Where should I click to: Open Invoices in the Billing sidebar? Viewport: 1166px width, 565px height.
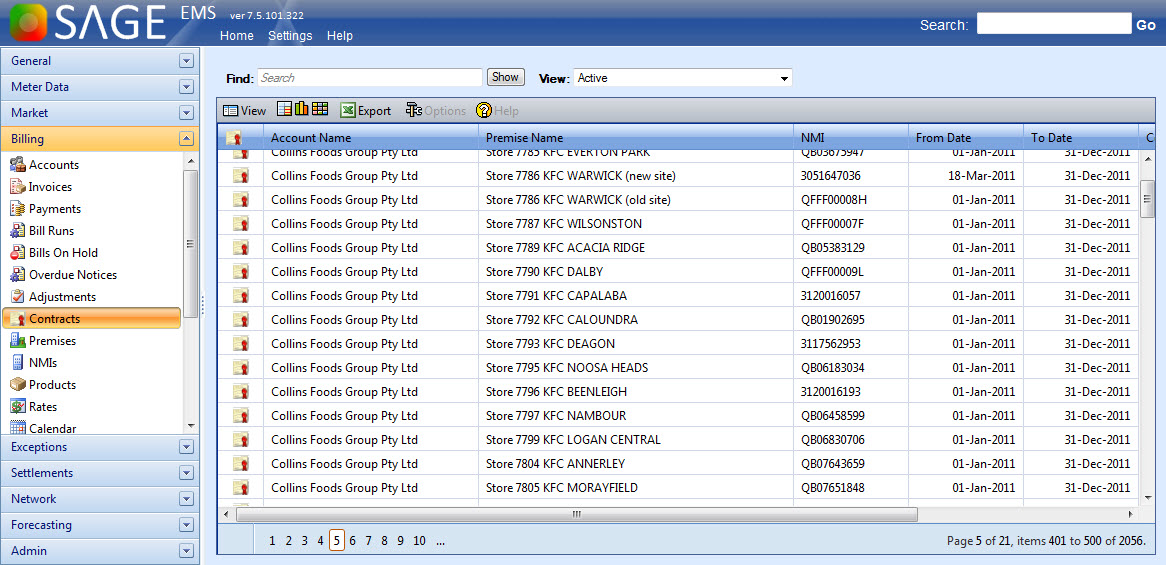[x=40, y=187]
